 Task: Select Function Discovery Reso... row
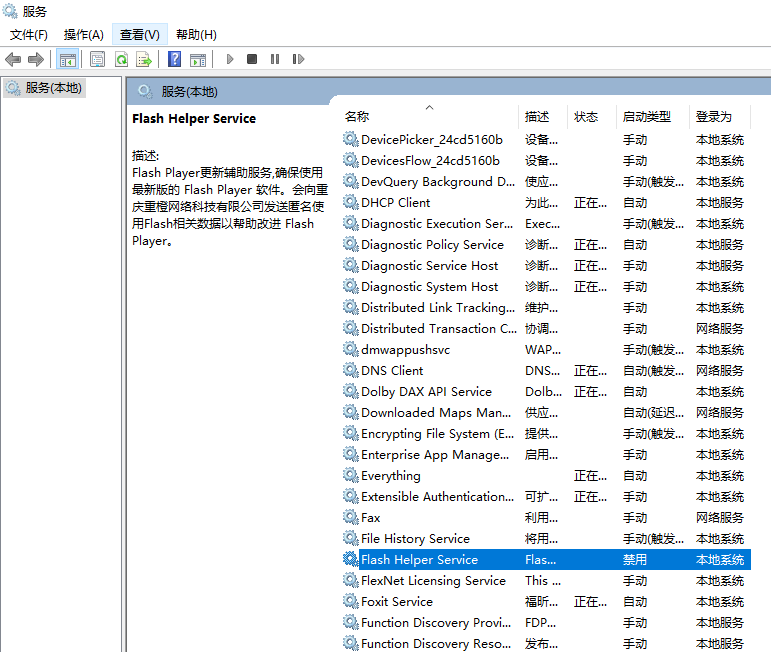pyautogui.click(x=546, y=643)
